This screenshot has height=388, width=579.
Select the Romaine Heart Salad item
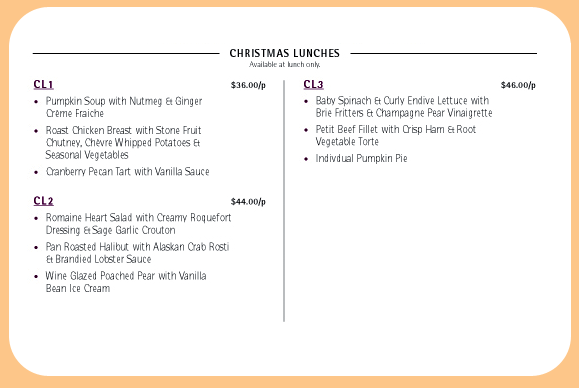(x=138, y=224)
